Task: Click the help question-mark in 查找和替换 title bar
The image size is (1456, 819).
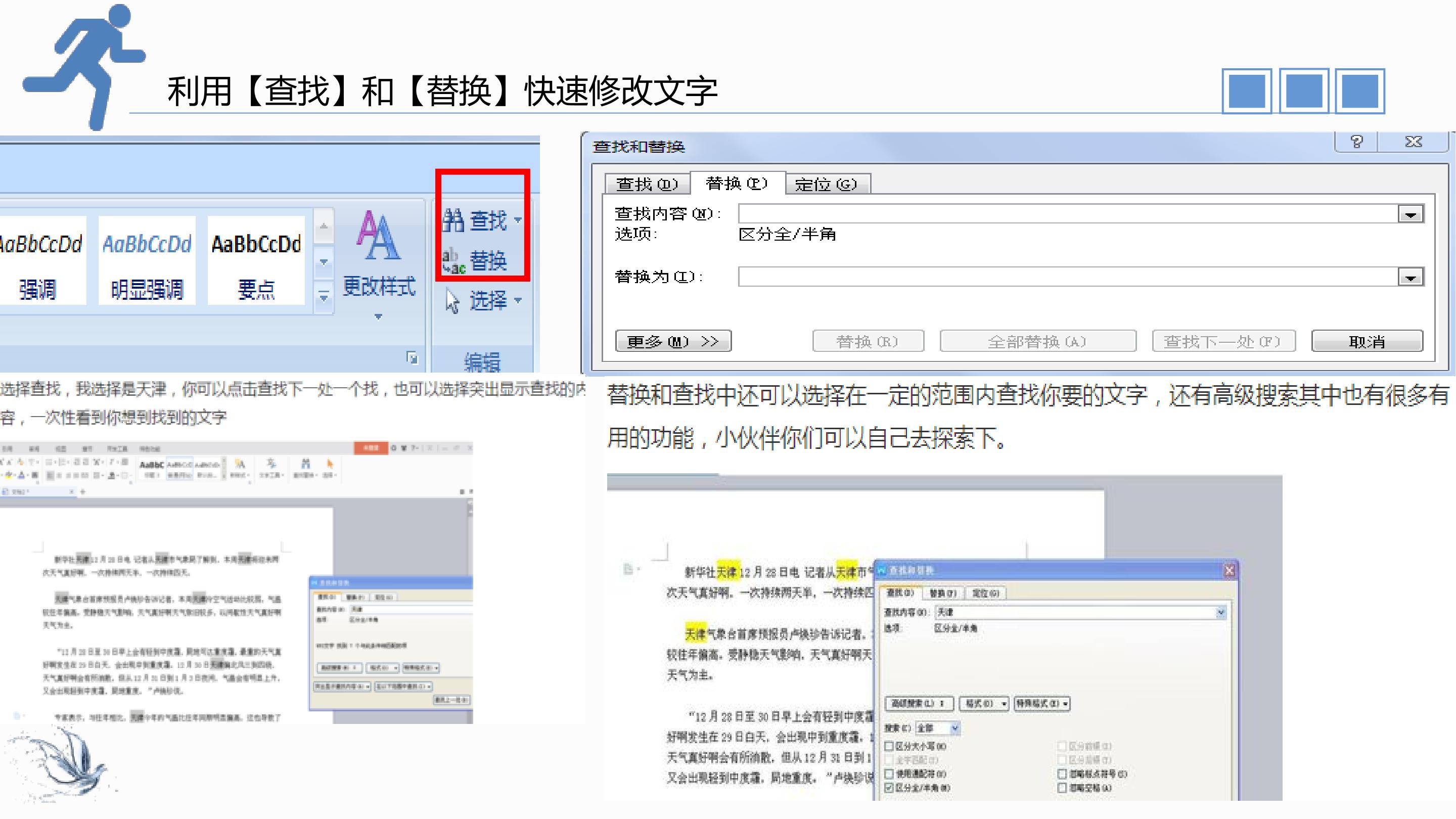Action: [x=1356, y=142]
